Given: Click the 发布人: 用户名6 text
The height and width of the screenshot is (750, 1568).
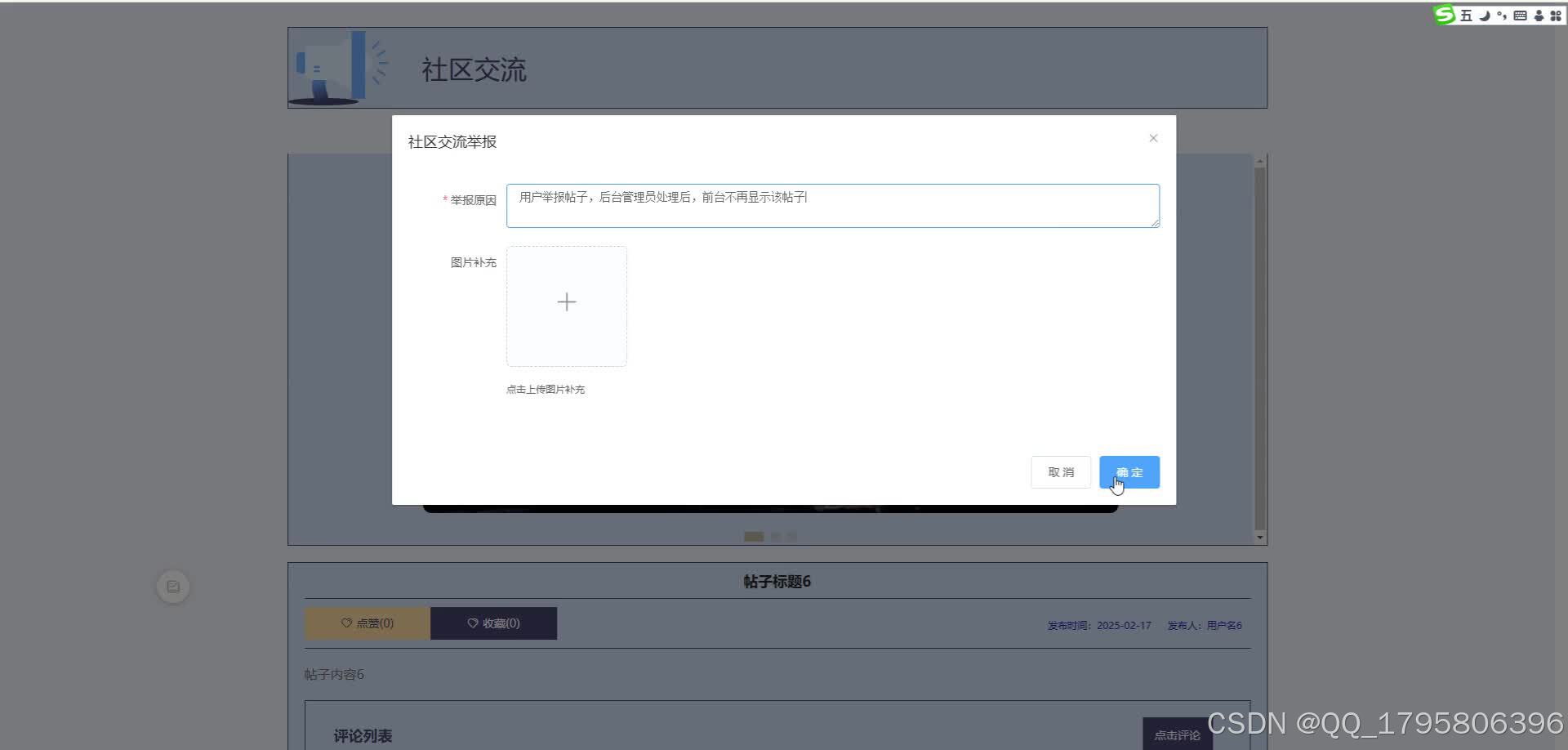Looking at the screenshot, I should click(x=1205, y=626).
